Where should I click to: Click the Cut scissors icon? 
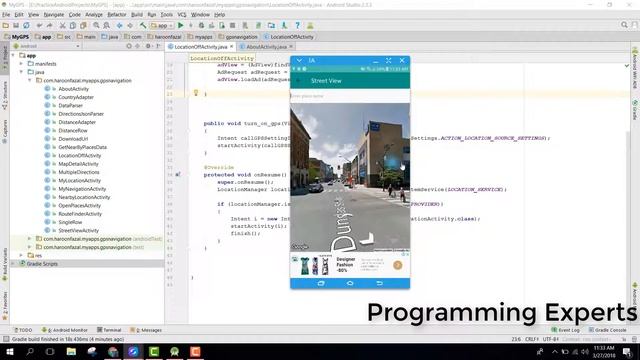pyautogui.click(x=62, y=25)
